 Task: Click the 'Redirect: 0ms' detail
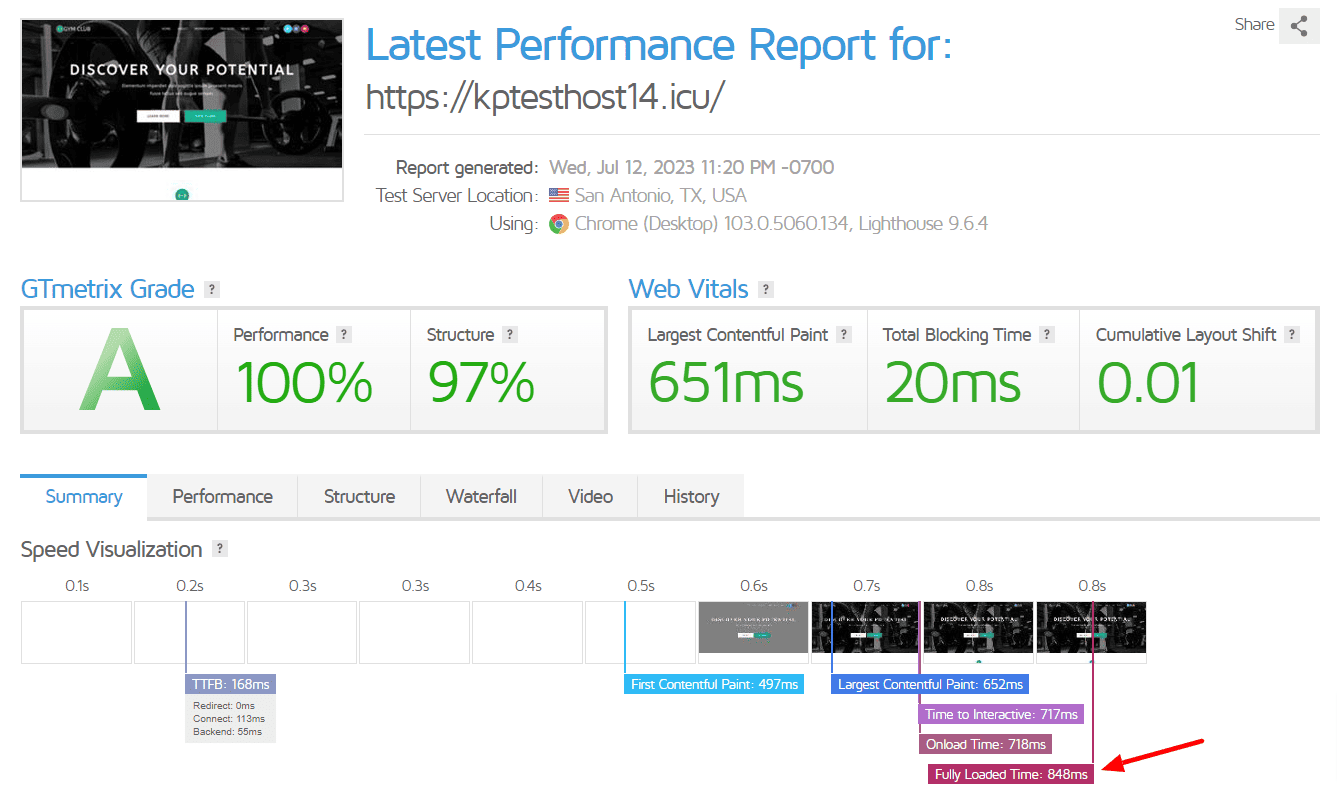224,706
